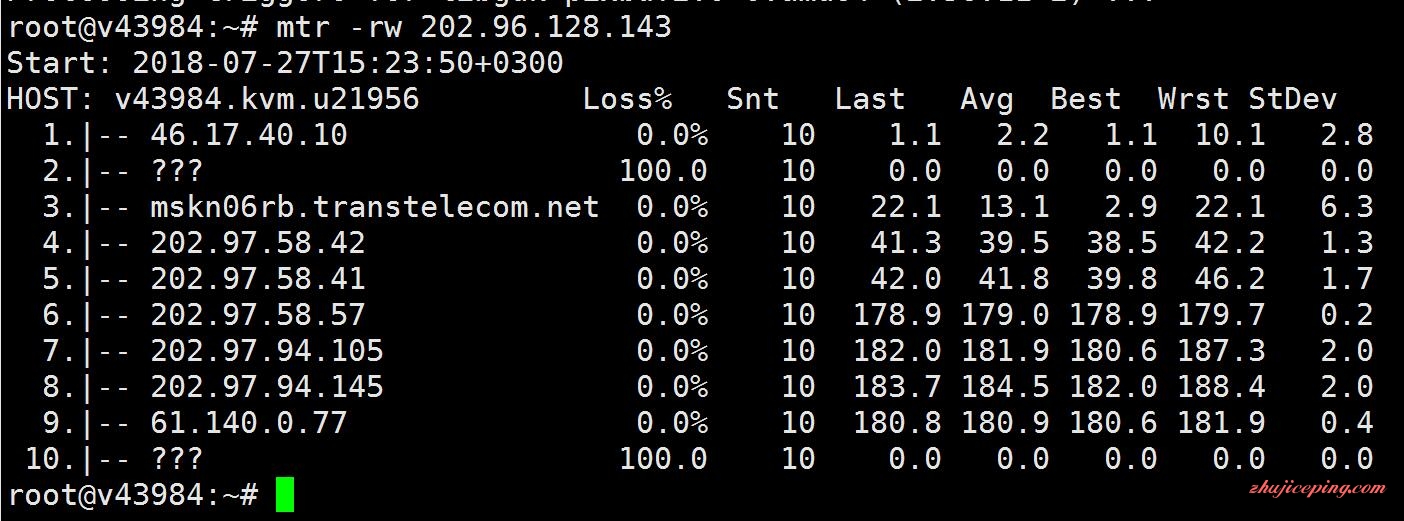Image resolution: width=1404 pixels, height=521 pixels.
Task: Click the ??? host on hop 10
Action: (x=177, y=459)
